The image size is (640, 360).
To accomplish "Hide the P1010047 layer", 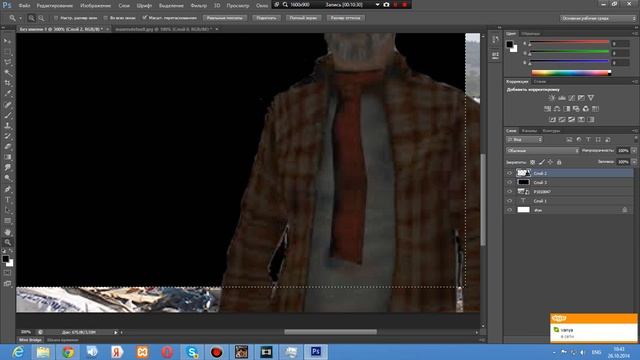I will (509, 191).
